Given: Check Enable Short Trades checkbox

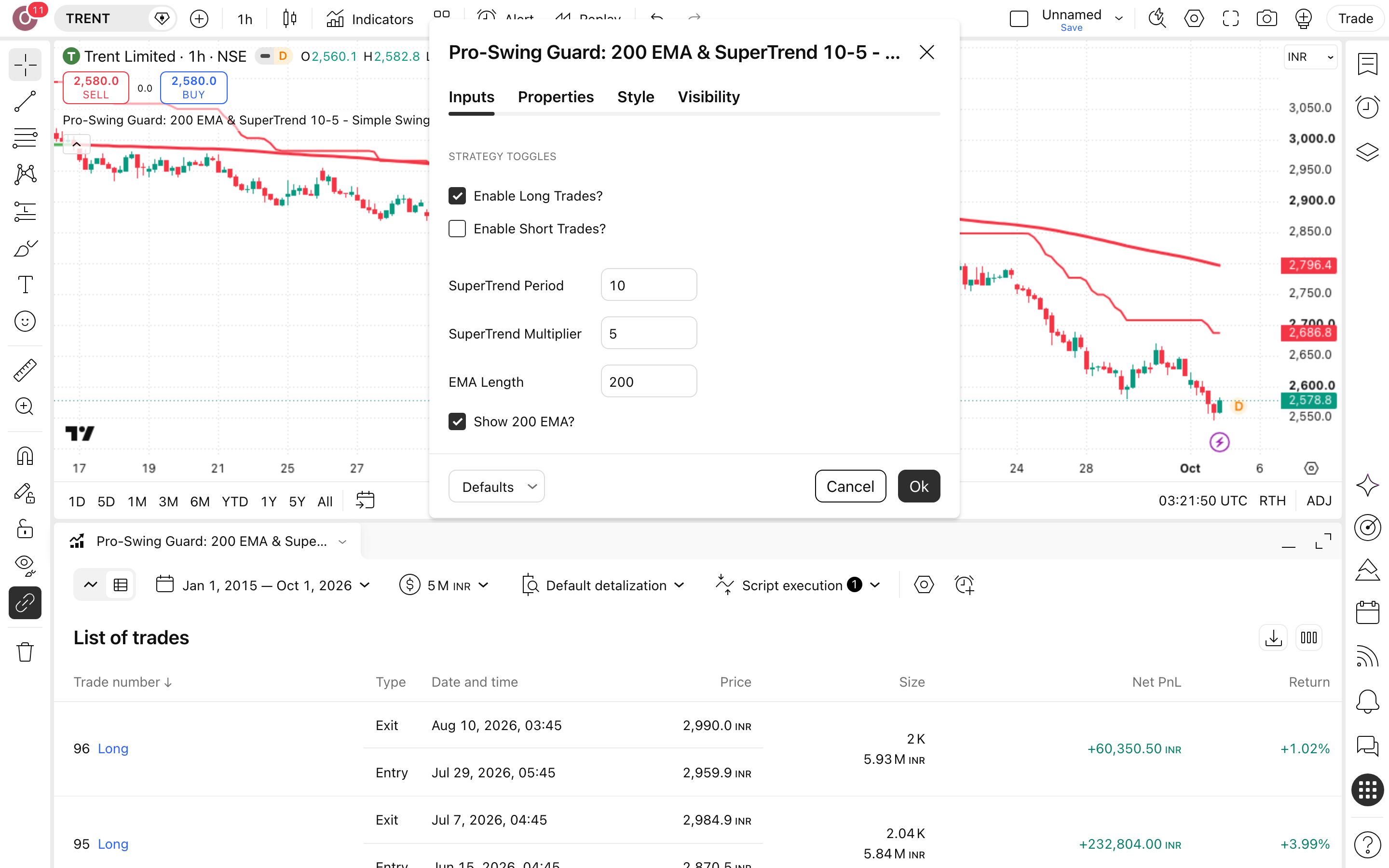Looking at the screenshot, I should point(457,229).
